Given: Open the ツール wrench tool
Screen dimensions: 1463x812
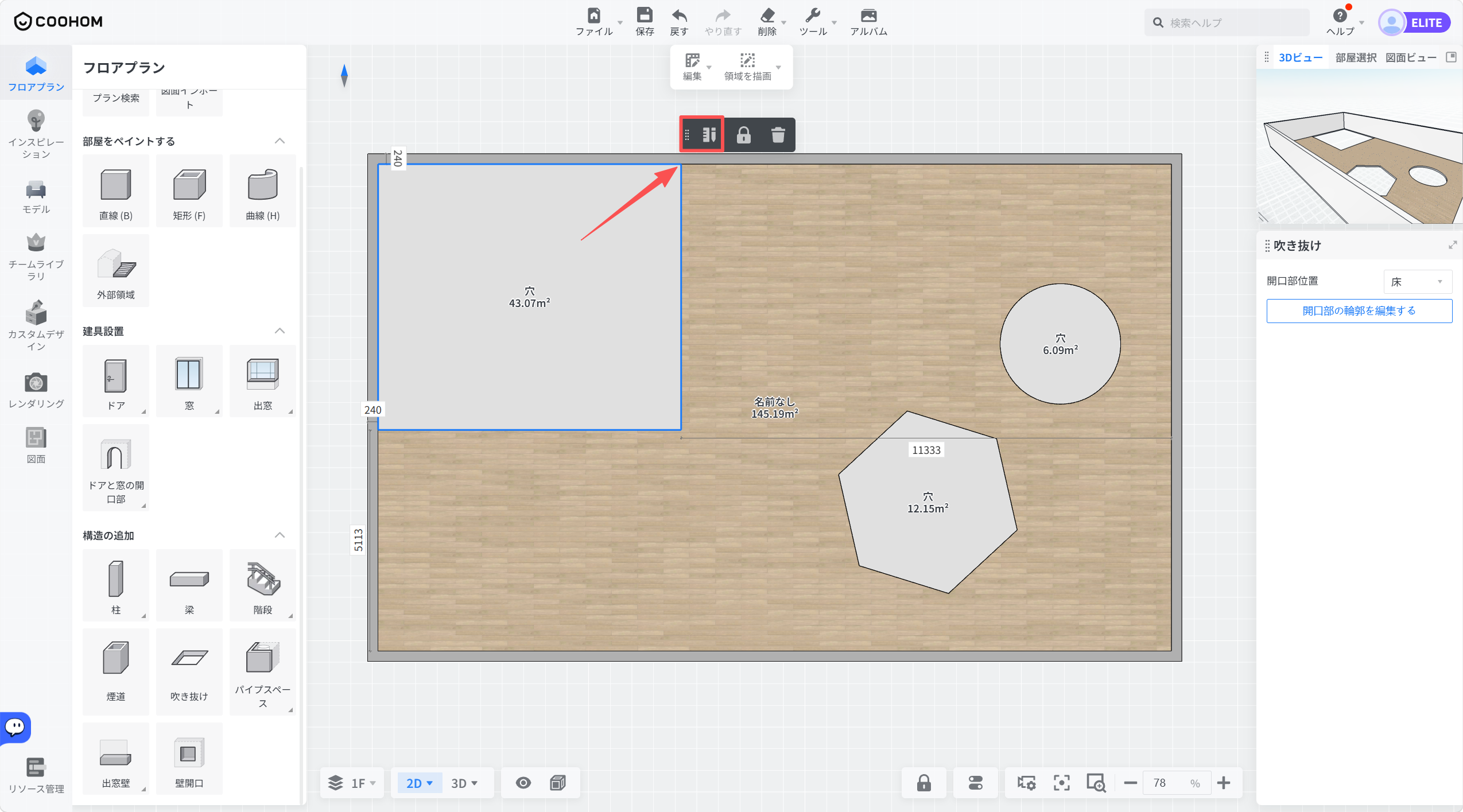Looking at the screenshot, I should [x=813, y=15].
